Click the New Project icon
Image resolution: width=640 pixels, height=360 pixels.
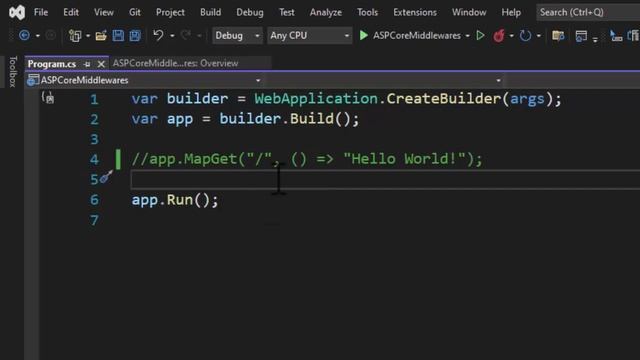pyautogui.click(x=75, y=36)
